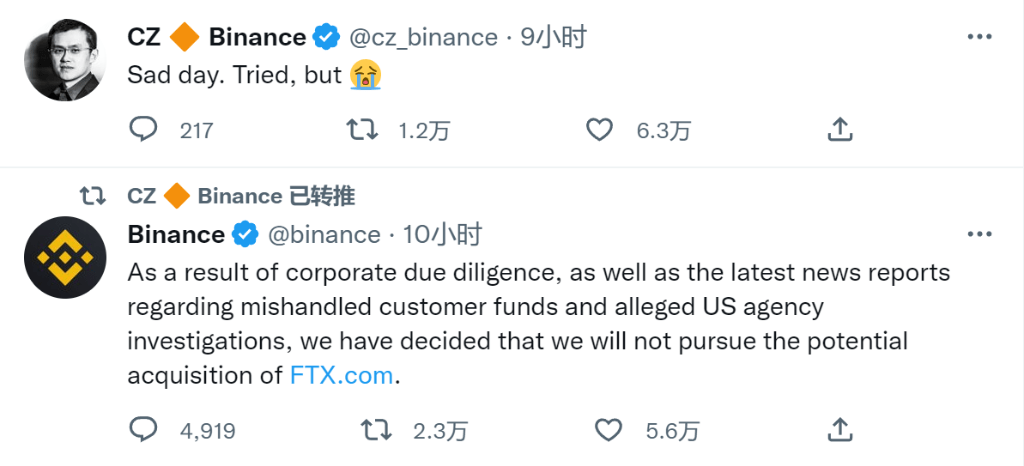This screenshot has width=1024, height=466.
Task: Like CZ's "Sad day" tweet
Action: 599,129
